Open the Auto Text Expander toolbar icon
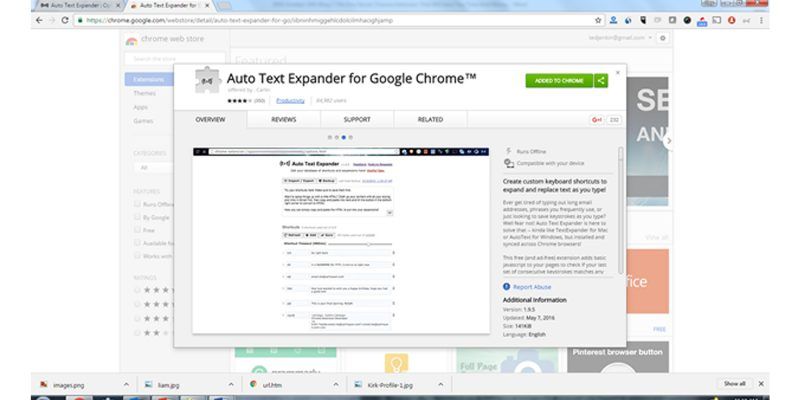 tap(746, 20)
